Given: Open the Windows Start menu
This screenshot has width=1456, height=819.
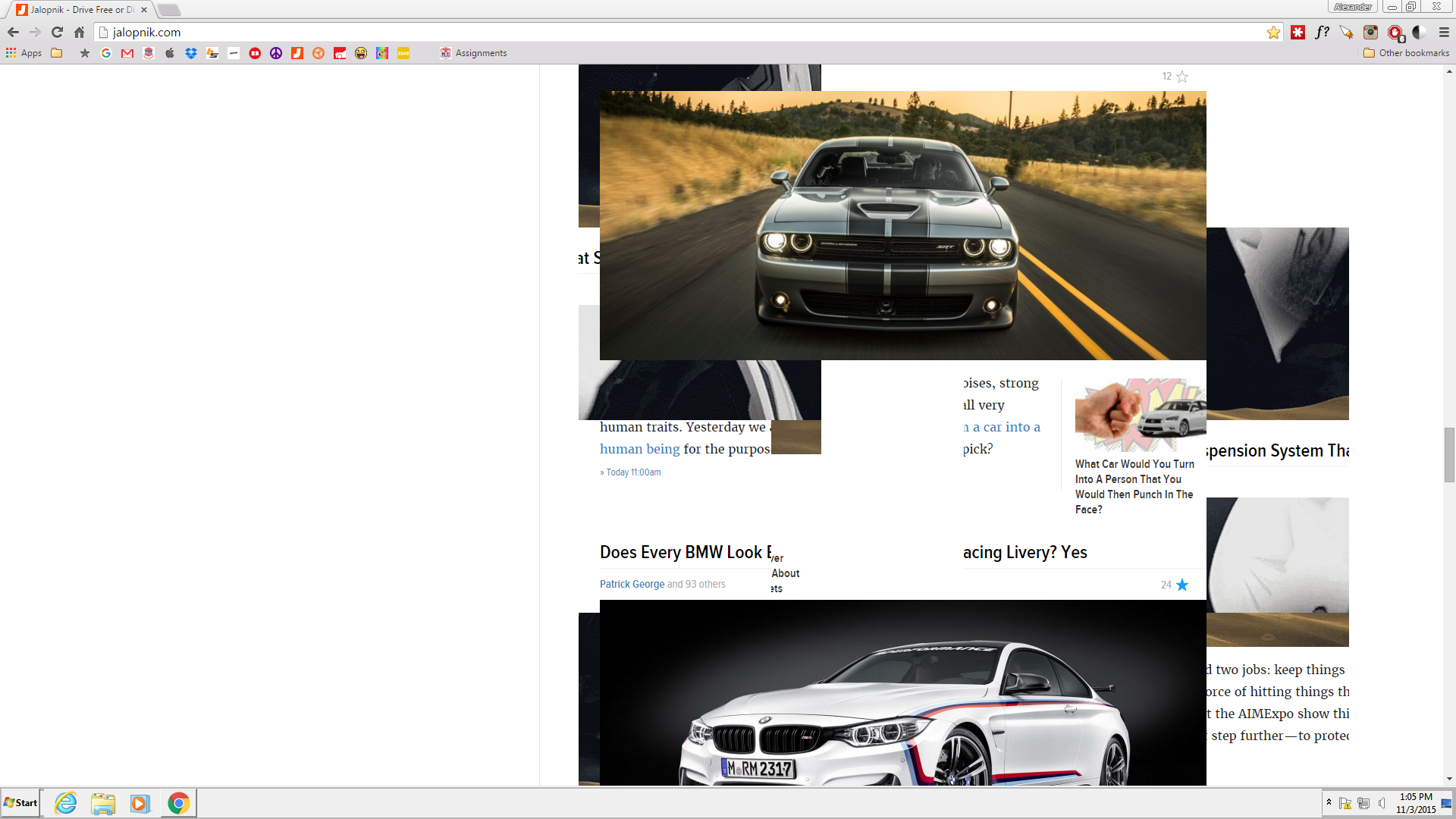Looking at the screenshot, I should click(20, 803).
